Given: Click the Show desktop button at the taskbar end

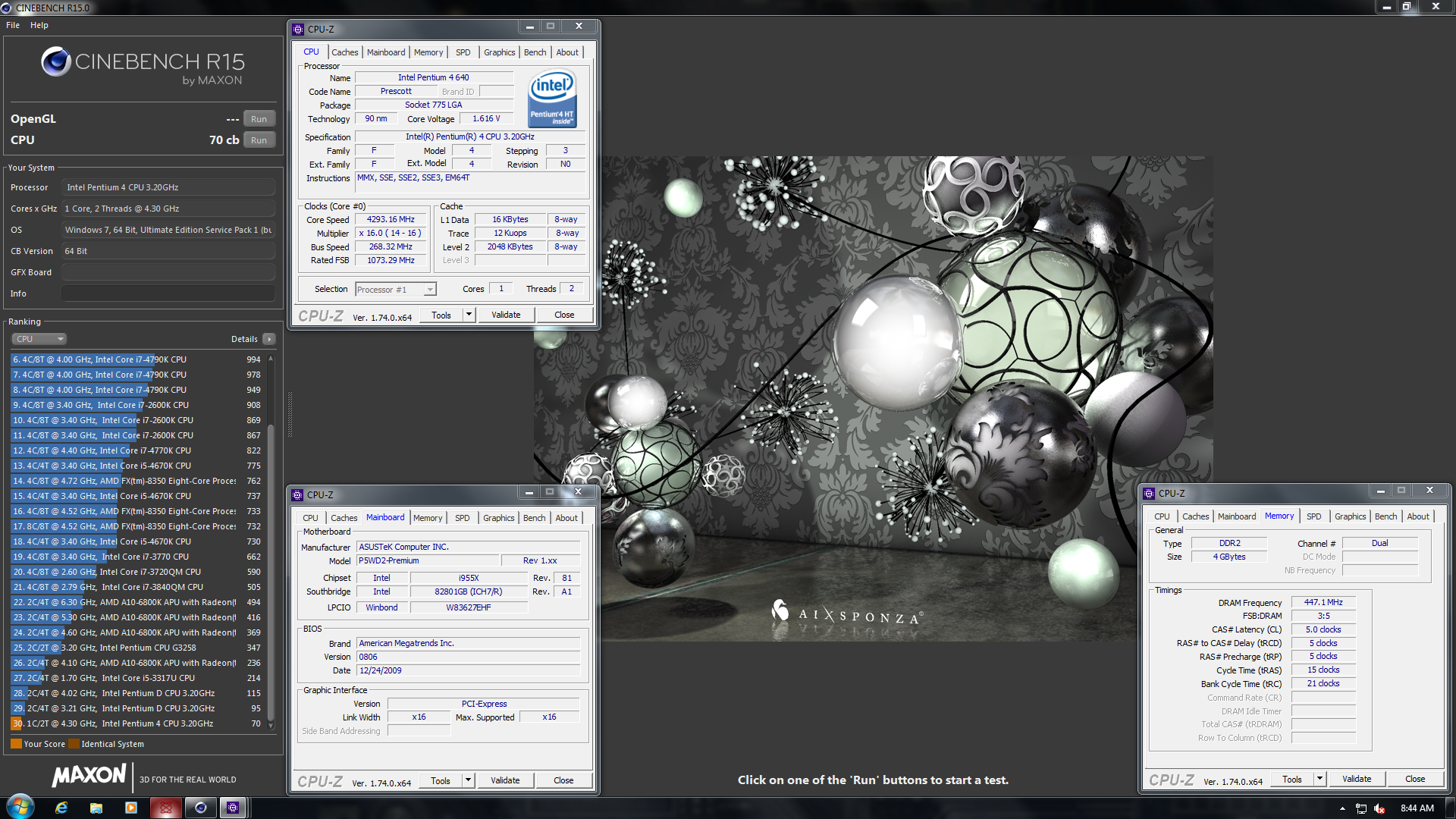Looking at the screenshot, I should click(1451, 808).
